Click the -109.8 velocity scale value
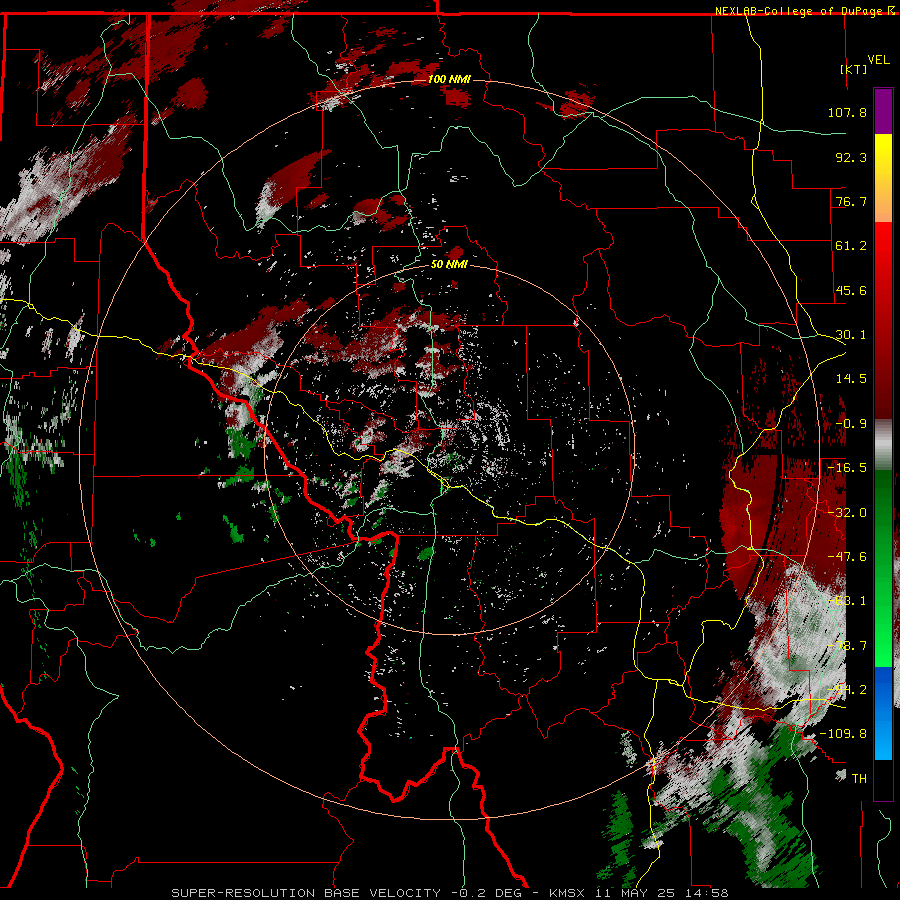 844,734
